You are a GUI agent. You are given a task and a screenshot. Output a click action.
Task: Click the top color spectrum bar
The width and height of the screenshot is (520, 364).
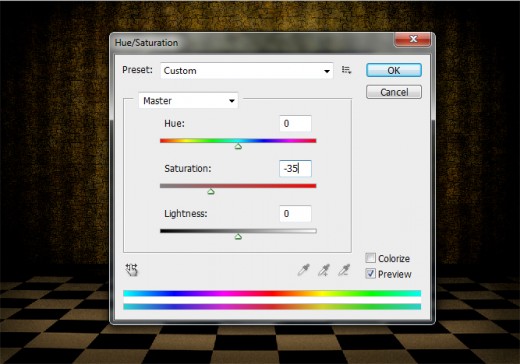tap(272, 293)
